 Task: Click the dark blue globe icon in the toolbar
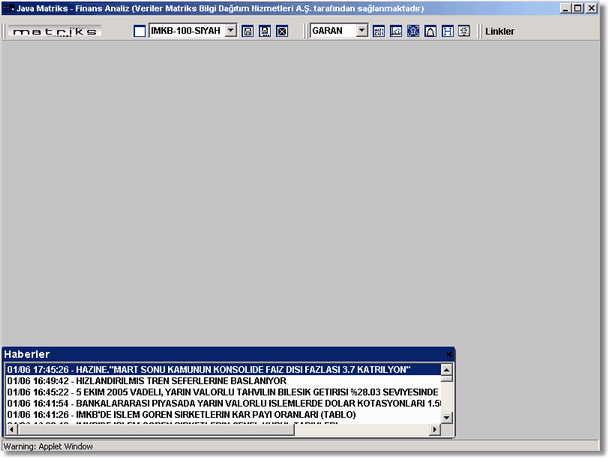[413, 31]
